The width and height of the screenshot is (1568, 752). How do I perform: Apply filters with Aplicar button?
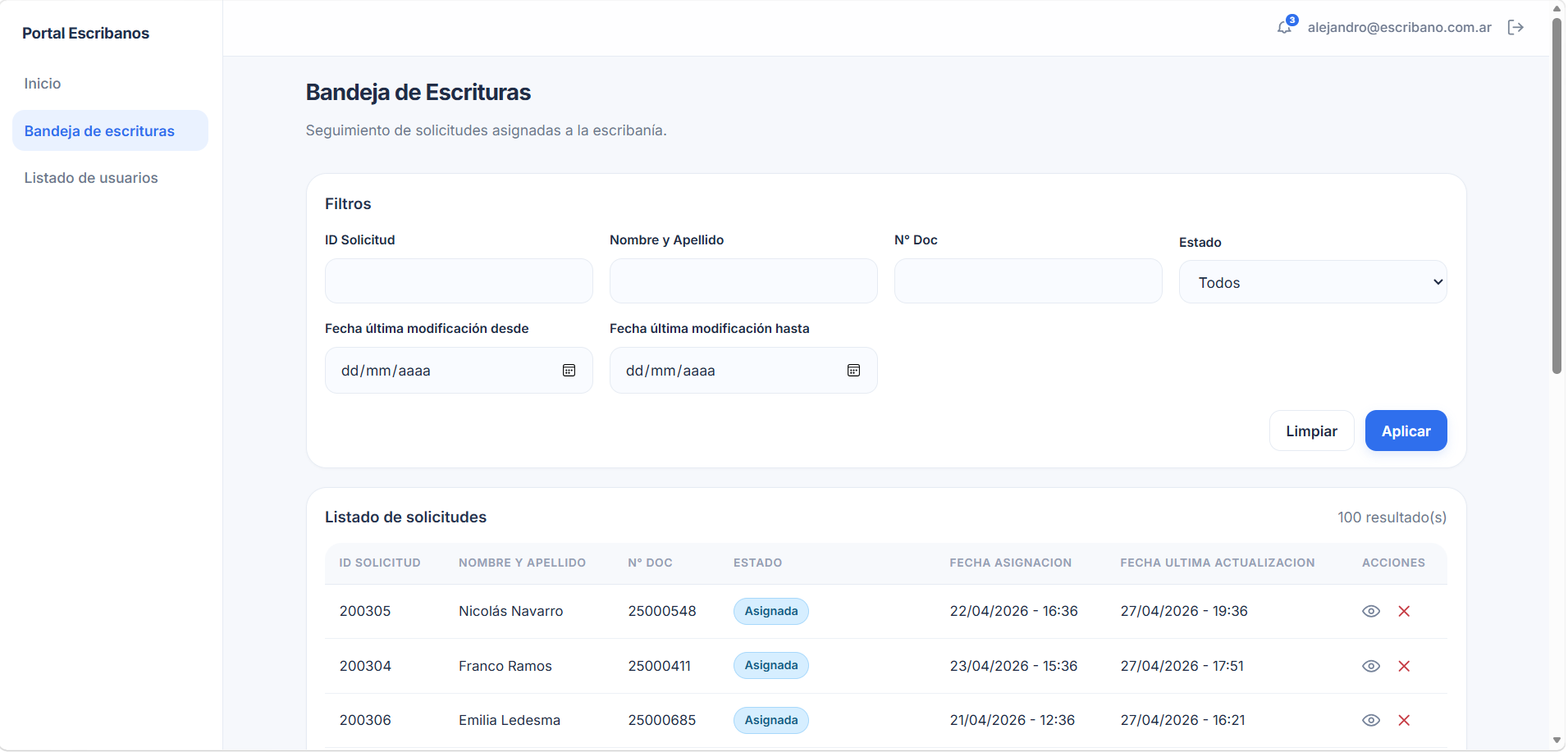point(1405,431)
